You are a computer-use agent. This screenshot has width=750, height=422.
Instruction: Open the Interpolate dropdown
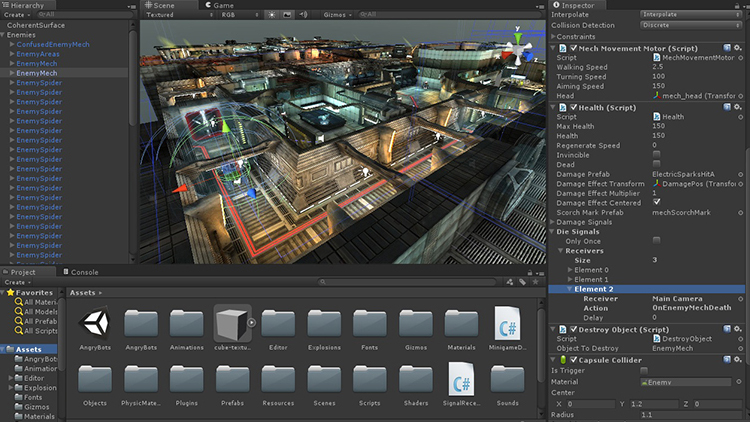[x=691, y=14]
